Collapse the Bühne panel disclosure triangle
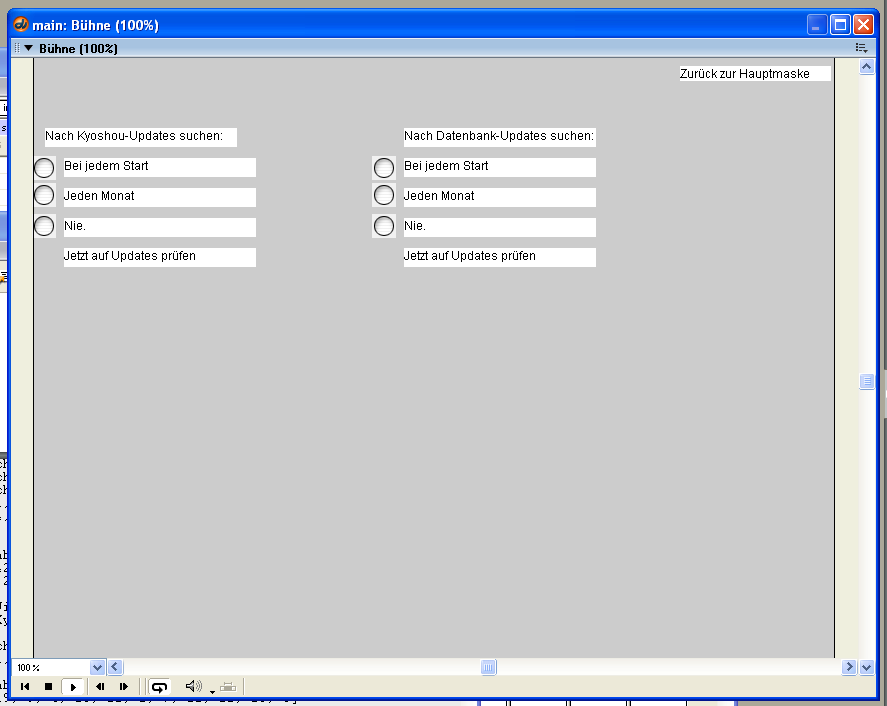 (x=29, y=48)
